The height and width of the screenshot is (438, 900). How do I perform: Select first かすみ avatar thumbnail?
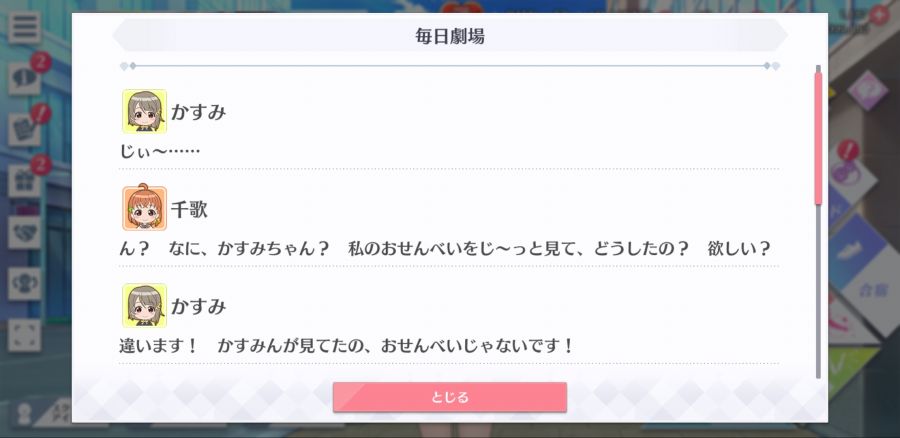click(x=145, y=111)
